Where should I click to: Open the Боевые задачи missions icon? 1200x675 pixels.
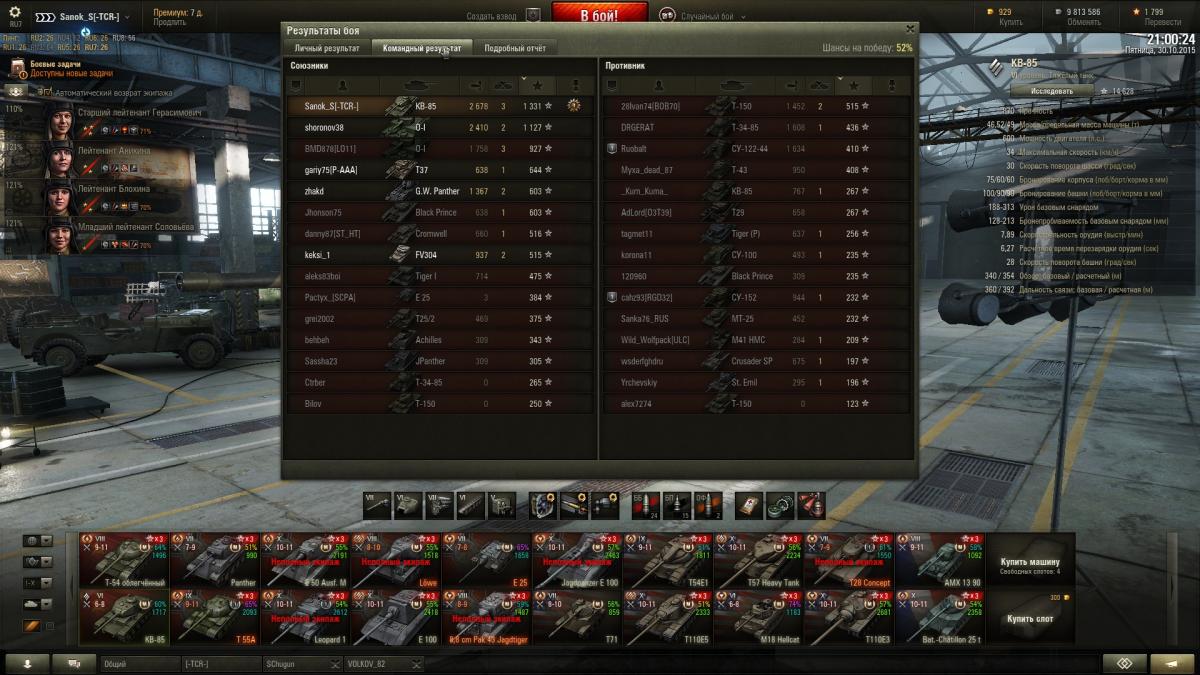(x=17, y=68)
